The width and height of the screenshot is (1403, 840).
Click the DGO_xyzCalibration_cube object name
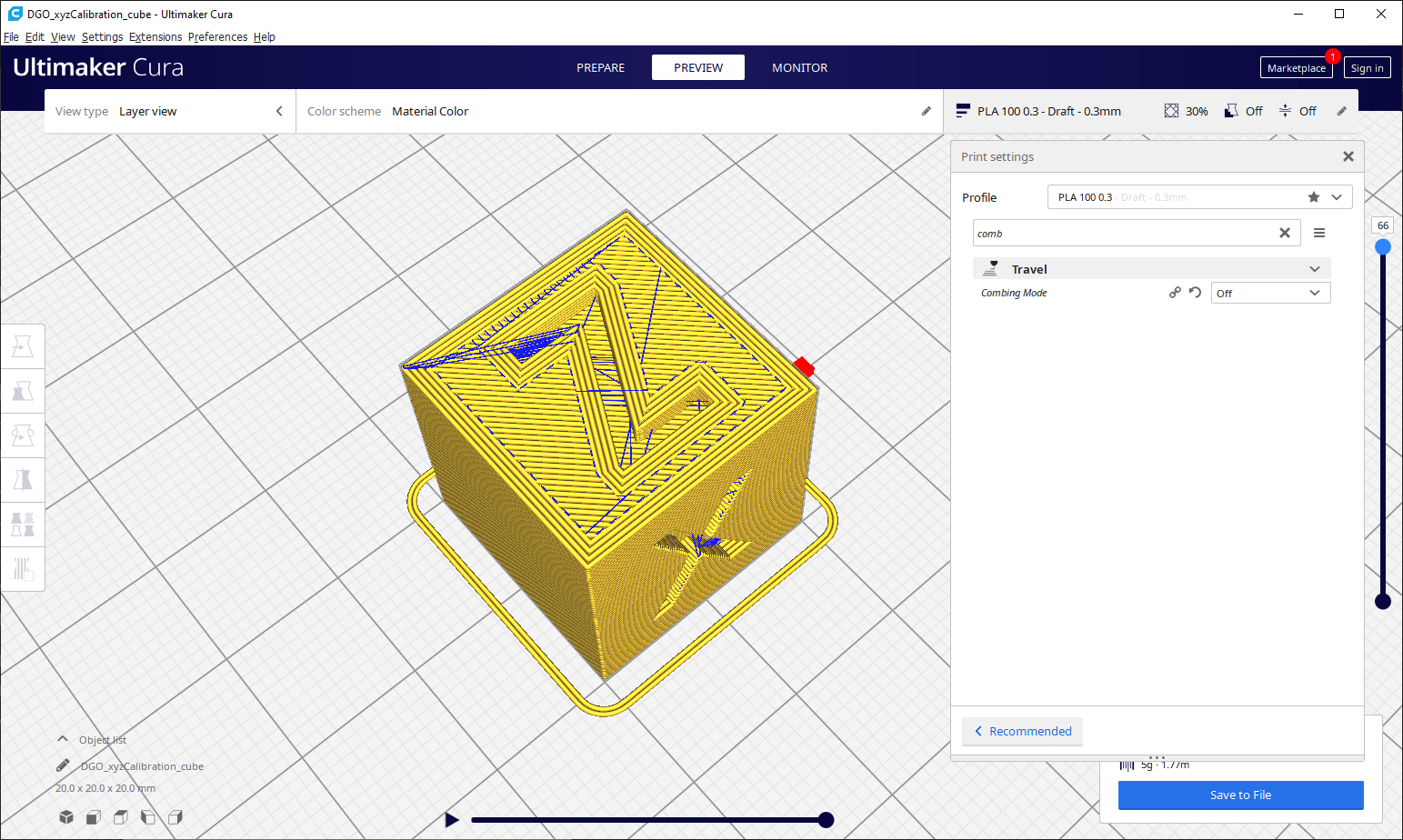(142, 766)
